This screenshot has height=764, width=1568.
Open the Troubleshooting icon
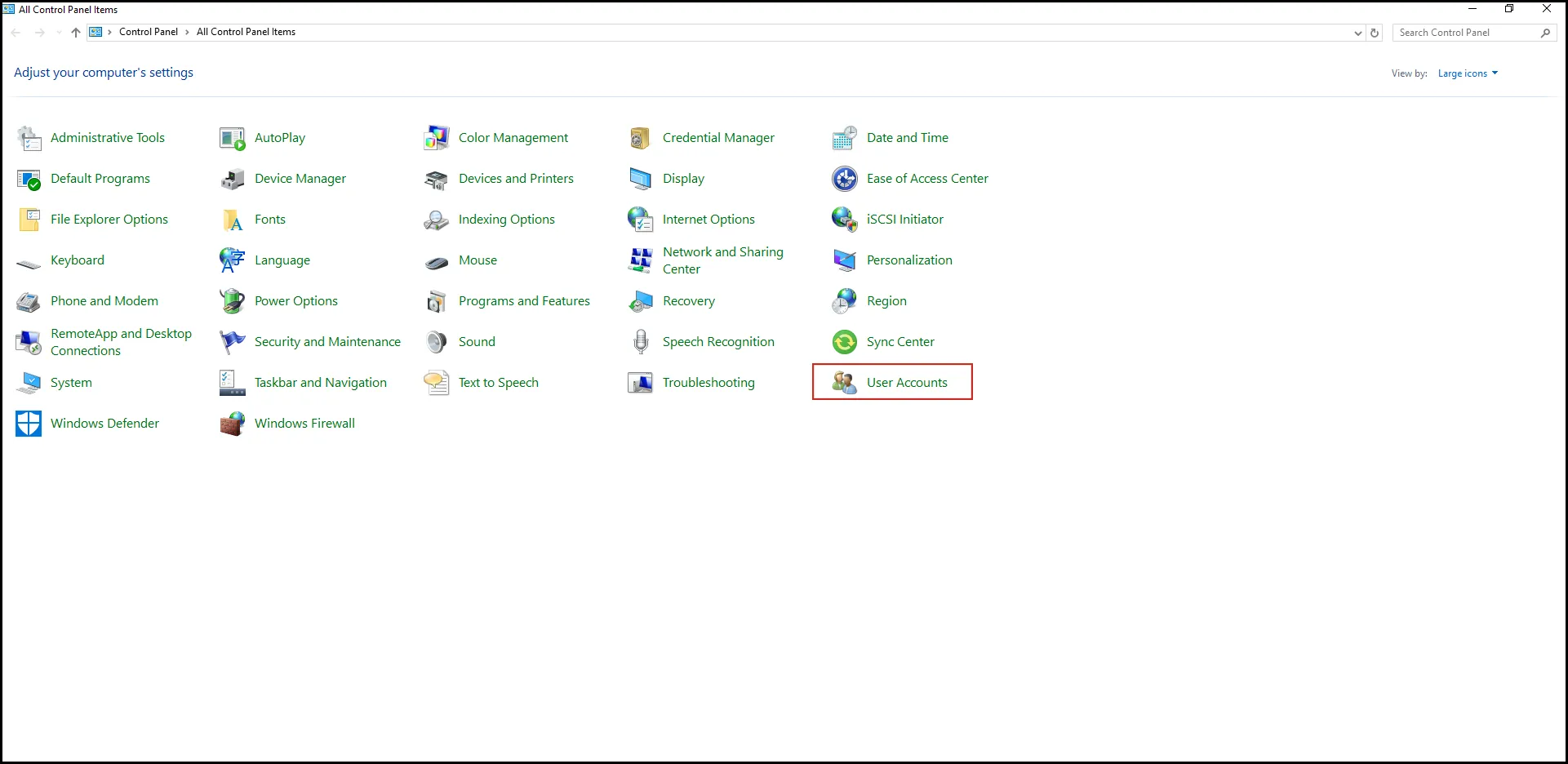(x=641, y=383)
